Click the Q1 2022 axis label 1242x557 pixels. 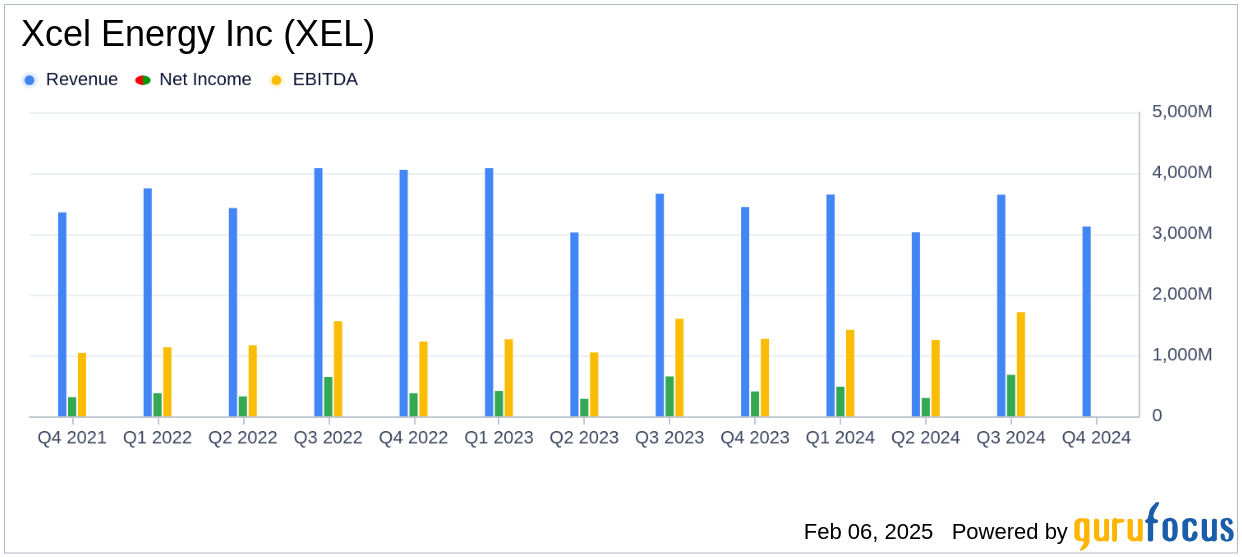coord(157,438)
